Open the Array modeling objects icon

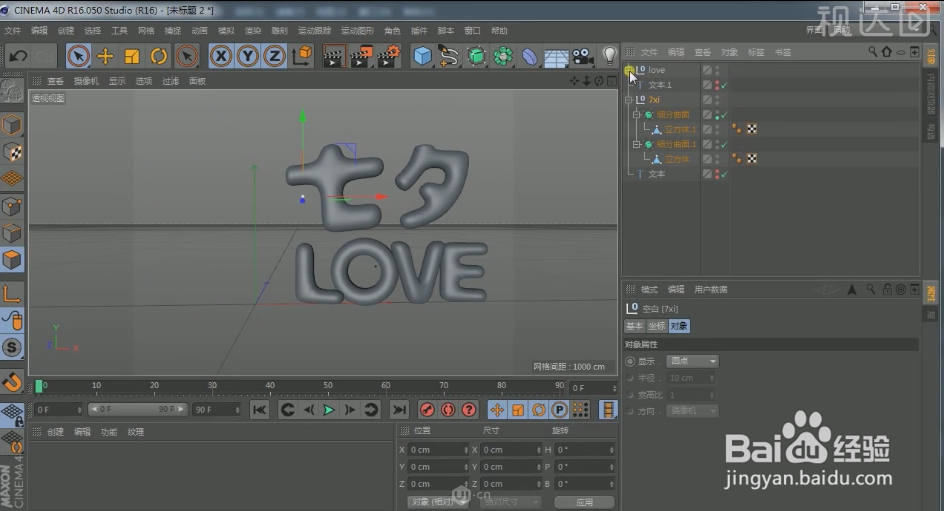(x=503, y=57)
